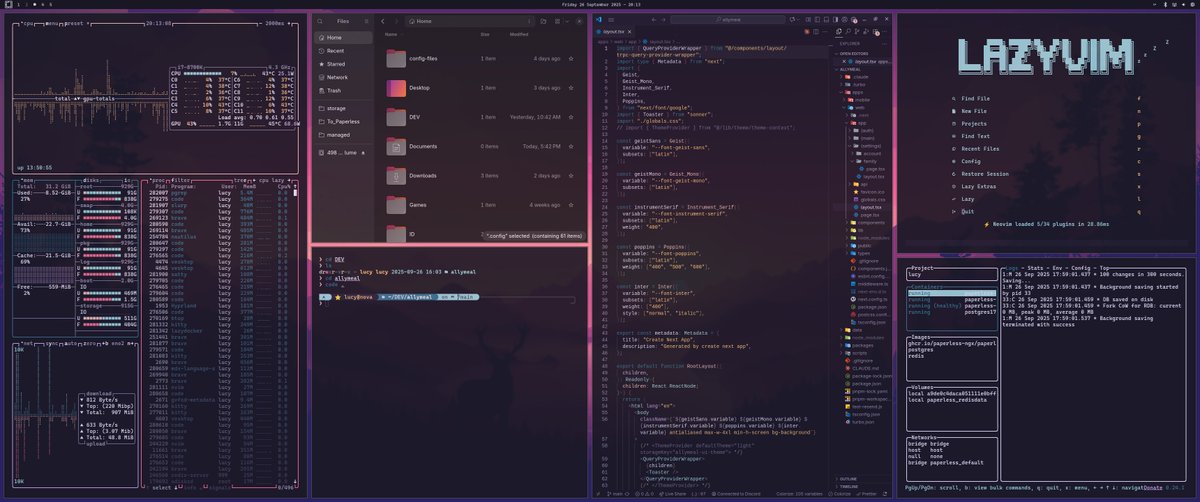The width and height of the screenshot is (1200, 502).
Task: Star the Desktop folder row
Action: [571, 88]
